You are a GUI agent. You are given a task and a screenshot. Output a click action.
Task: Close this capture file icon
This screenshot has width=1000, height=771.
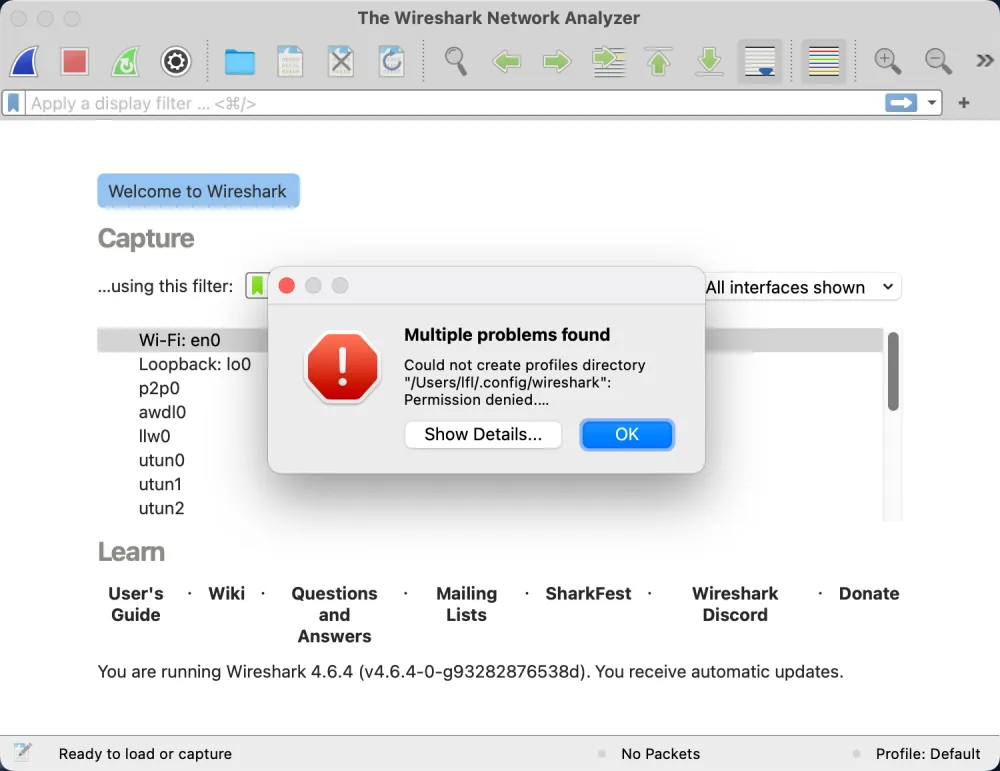[341, 62]
